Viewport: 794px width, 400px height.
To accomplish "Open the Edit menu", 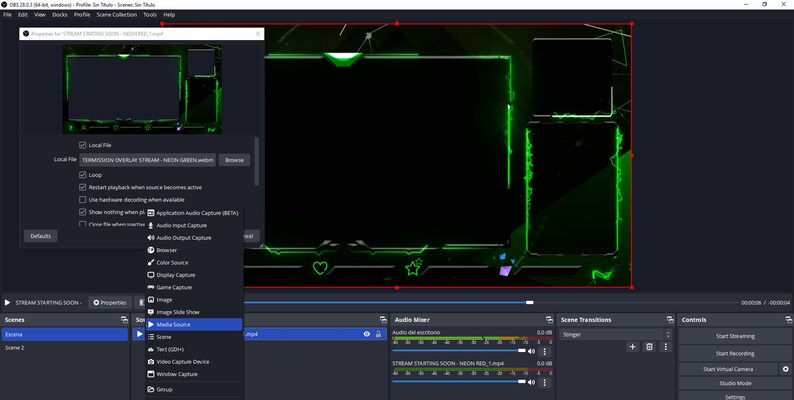I will [x=23, y=15].
